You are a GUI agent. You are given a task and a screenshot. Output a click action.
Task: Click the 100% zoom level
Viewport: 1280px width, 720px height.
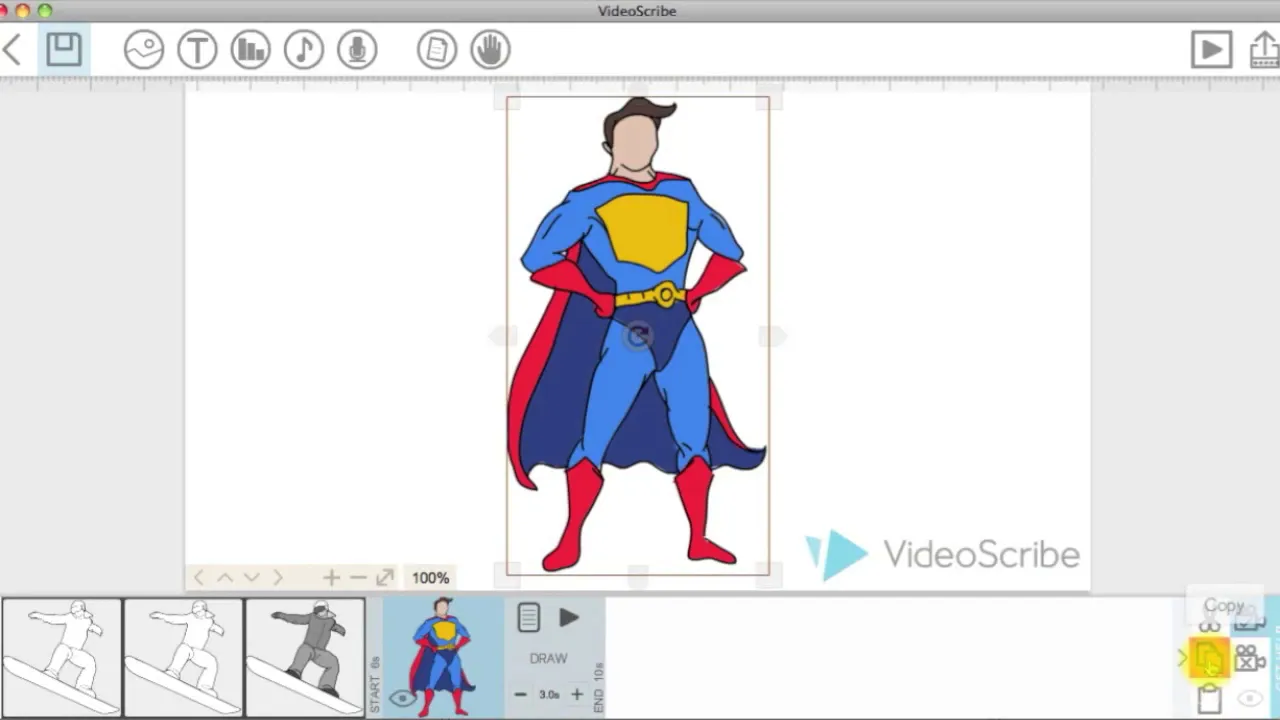tap(430, 578)
